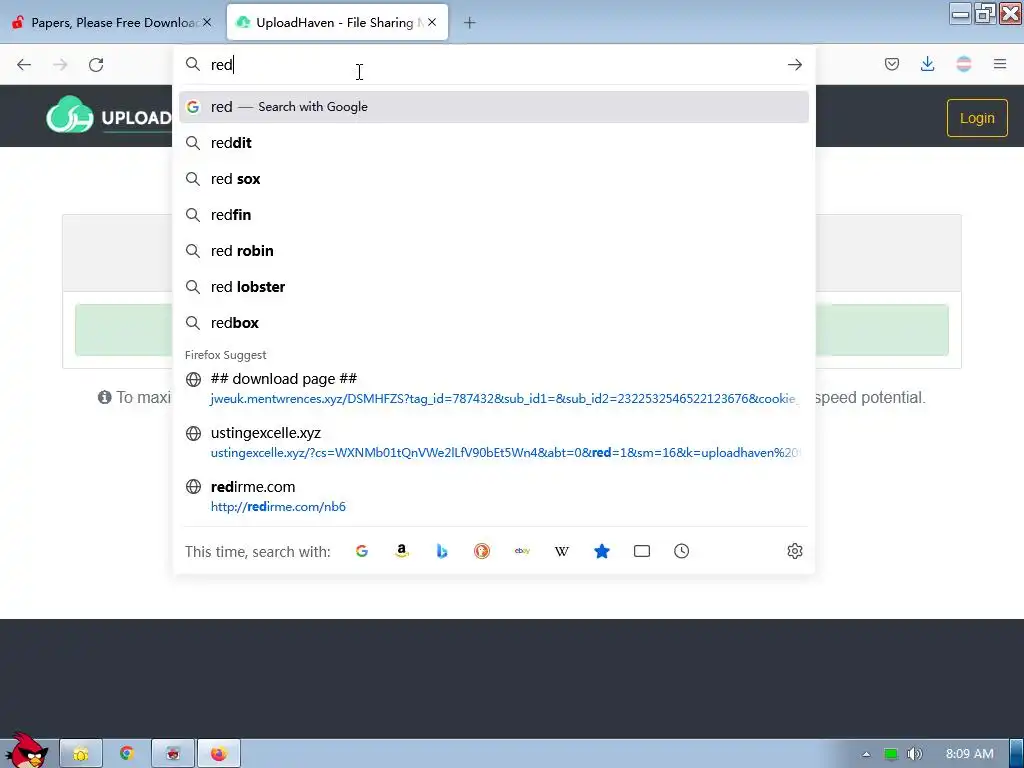Close the Papers, Please tab

point(207,22)
